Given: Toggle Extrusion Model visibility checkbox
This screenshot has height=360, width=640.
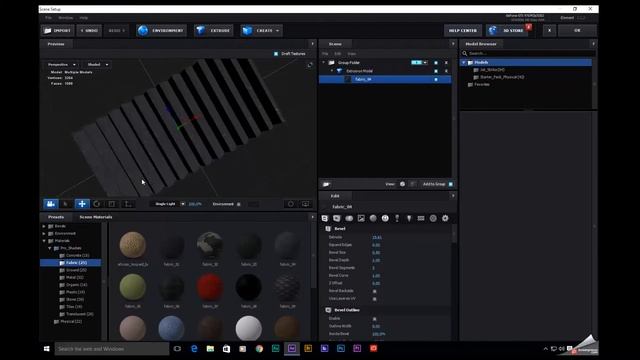Looking at the screenshot, I should pos(436,71).
